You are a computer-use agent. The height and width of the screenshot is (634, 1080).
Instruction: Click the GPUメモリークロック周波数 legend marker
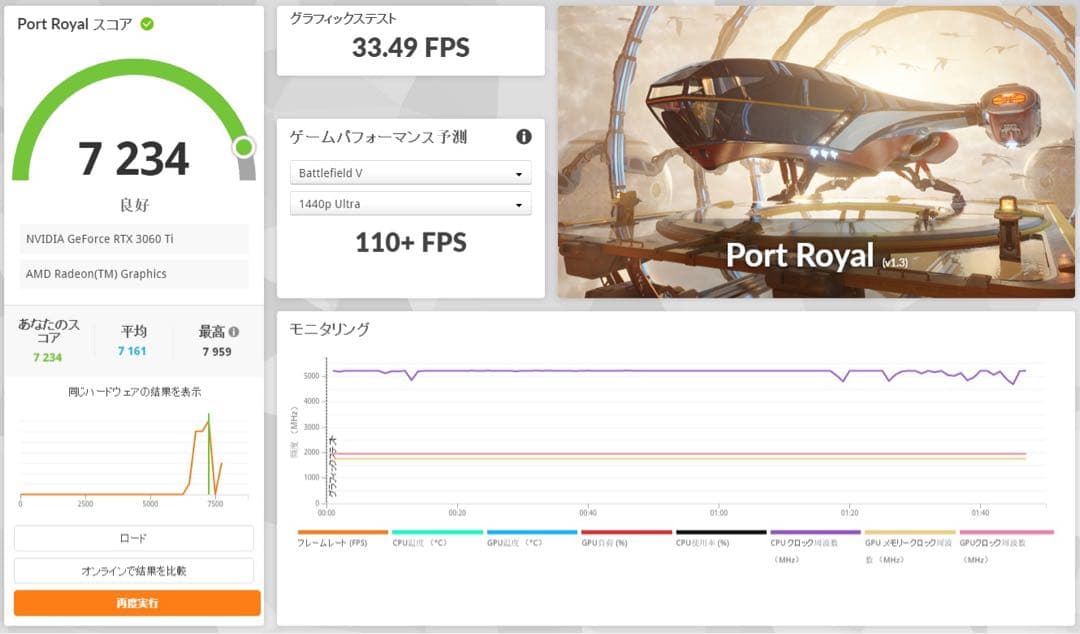(x=908, y=533)
